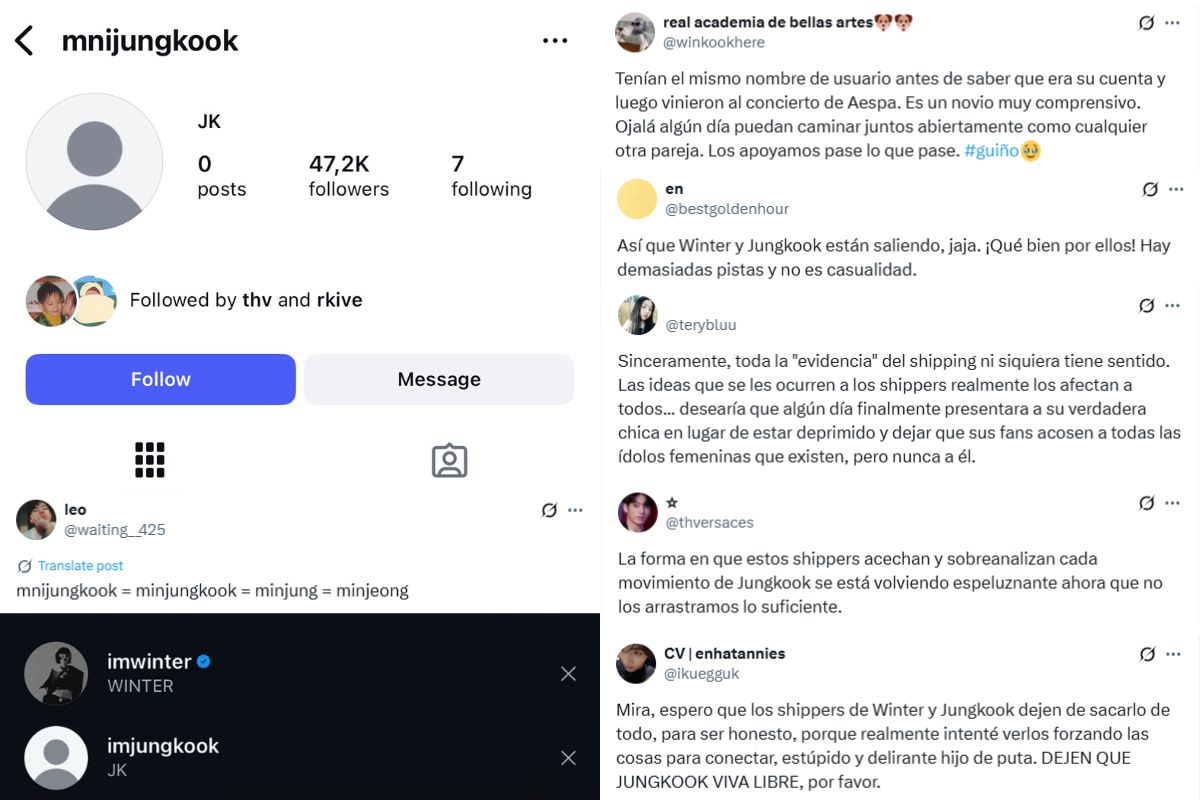Open thv from followed-by line

[257, 300]
